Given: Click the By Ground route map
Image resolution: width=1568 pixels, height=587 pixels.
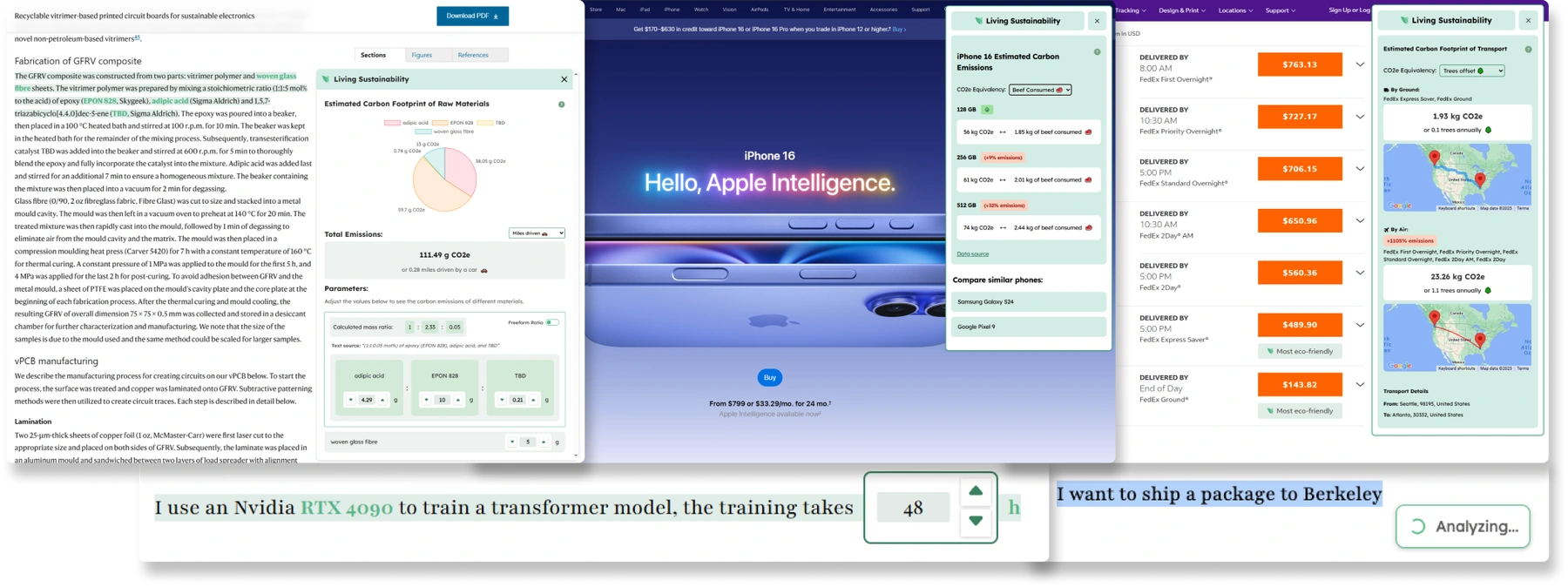Looking at the screenshot, I should 1456,178.
